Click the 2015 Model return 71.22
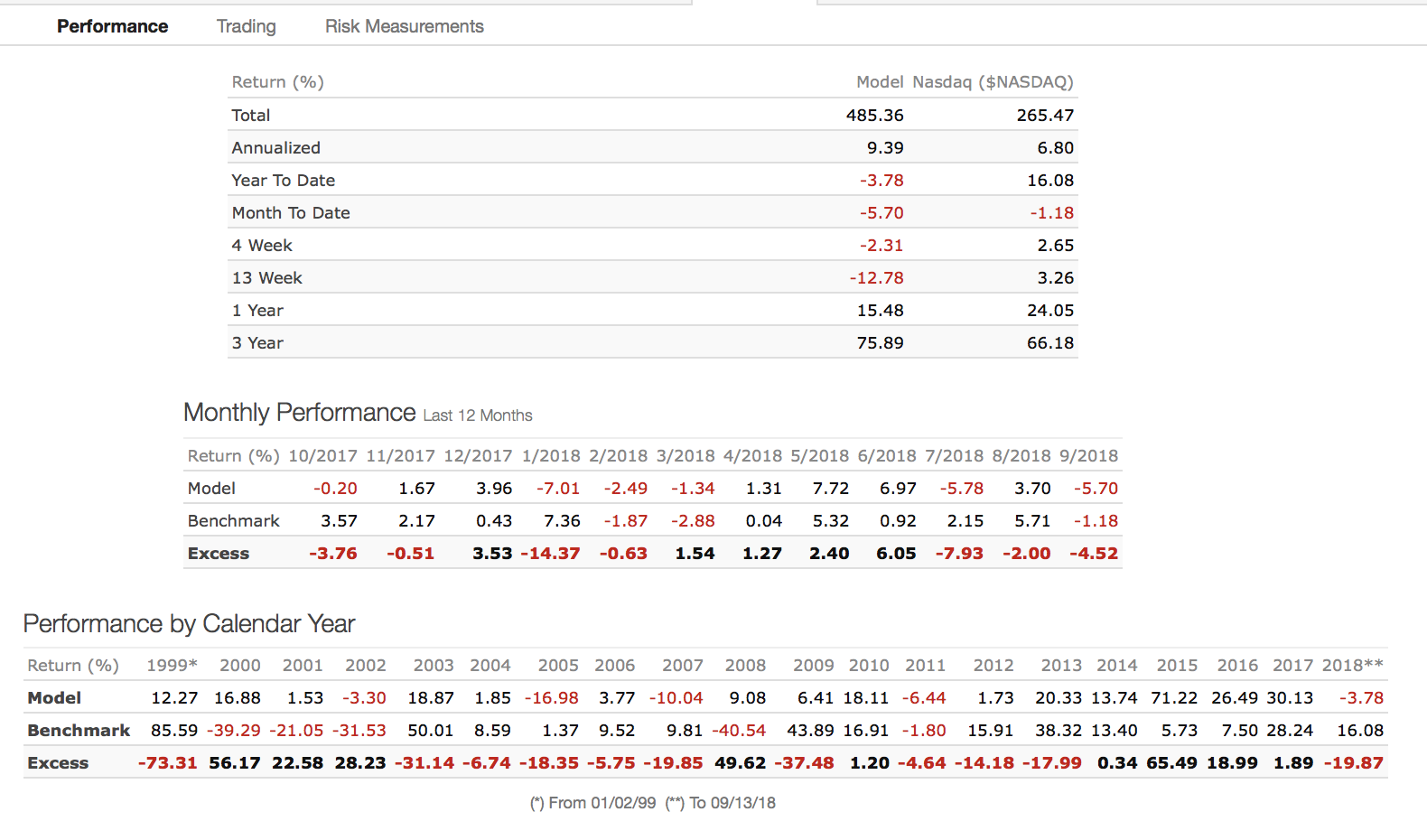The height and width of the screenshot is (840, 1427). point(1174,698)
